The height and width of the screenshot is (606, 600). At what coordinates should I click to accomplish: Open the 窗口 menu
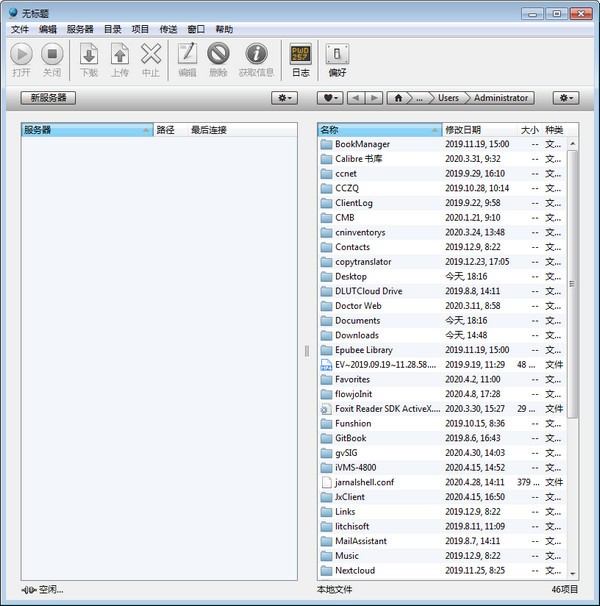[196, 29]
